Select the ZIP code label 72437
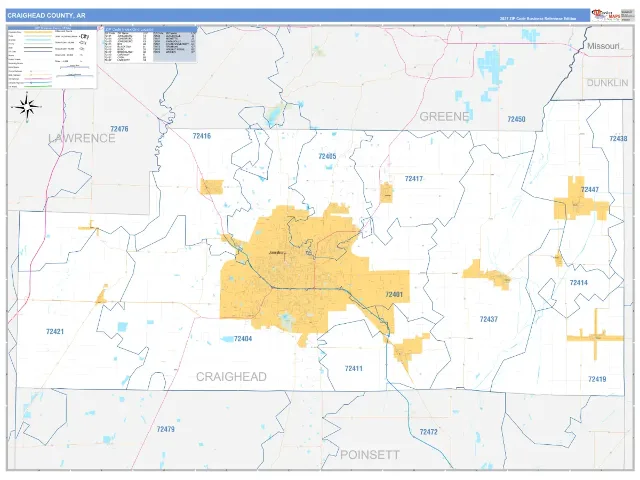 (x=489, y=319)
